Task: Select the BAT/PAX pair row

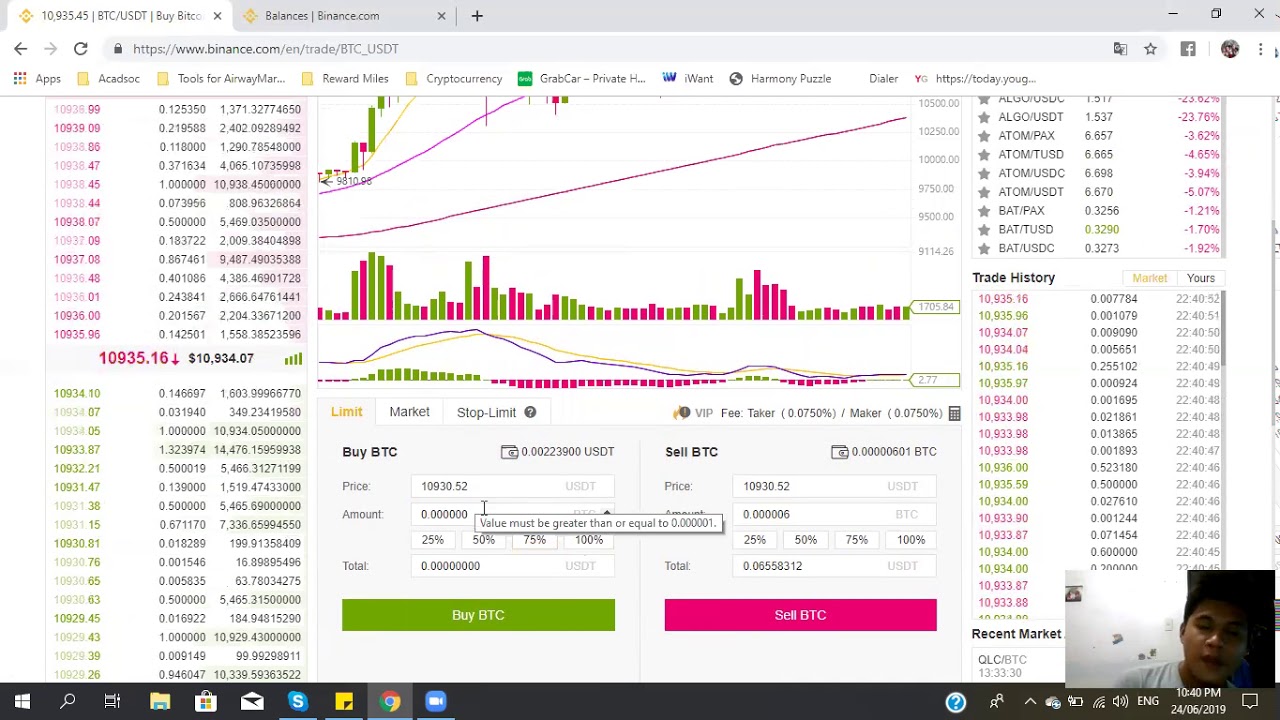Action: point(1098,211)
